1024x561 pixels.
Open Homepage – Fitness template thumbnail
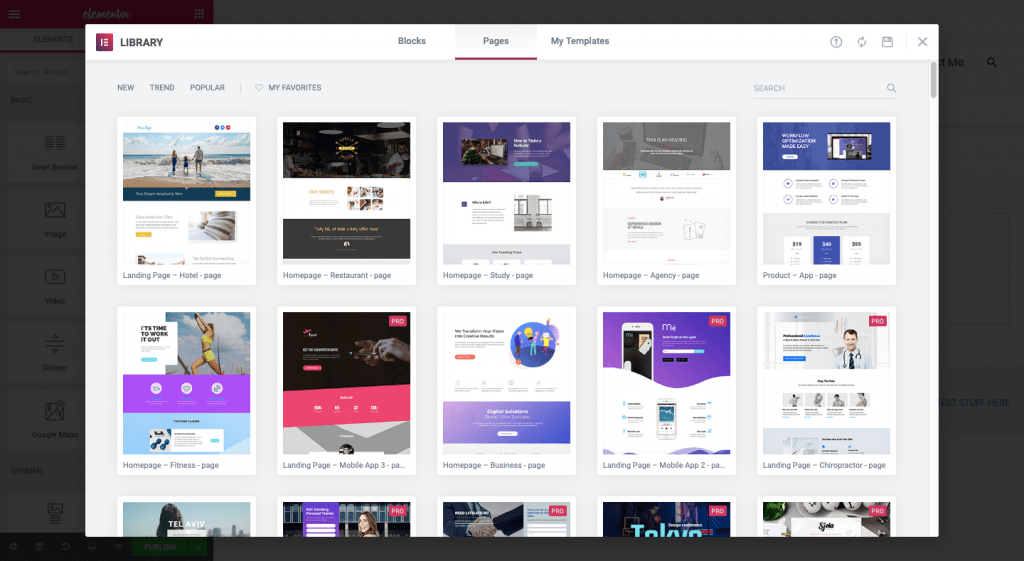[x=186, y=383]
